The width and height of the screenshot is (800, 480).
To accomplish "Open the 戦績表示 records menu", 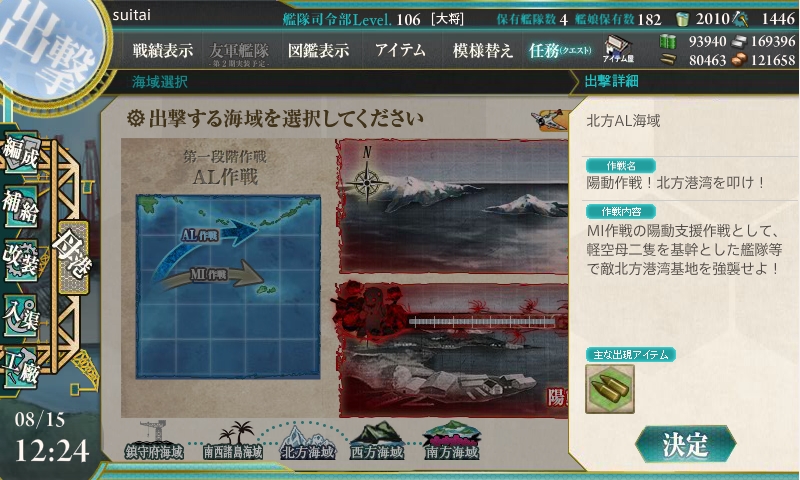I will [x=163, y=50].
